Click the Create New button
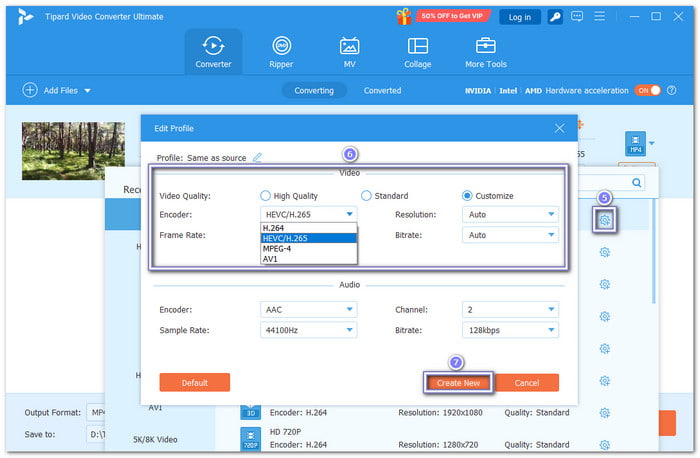 (x=459, y=383)
